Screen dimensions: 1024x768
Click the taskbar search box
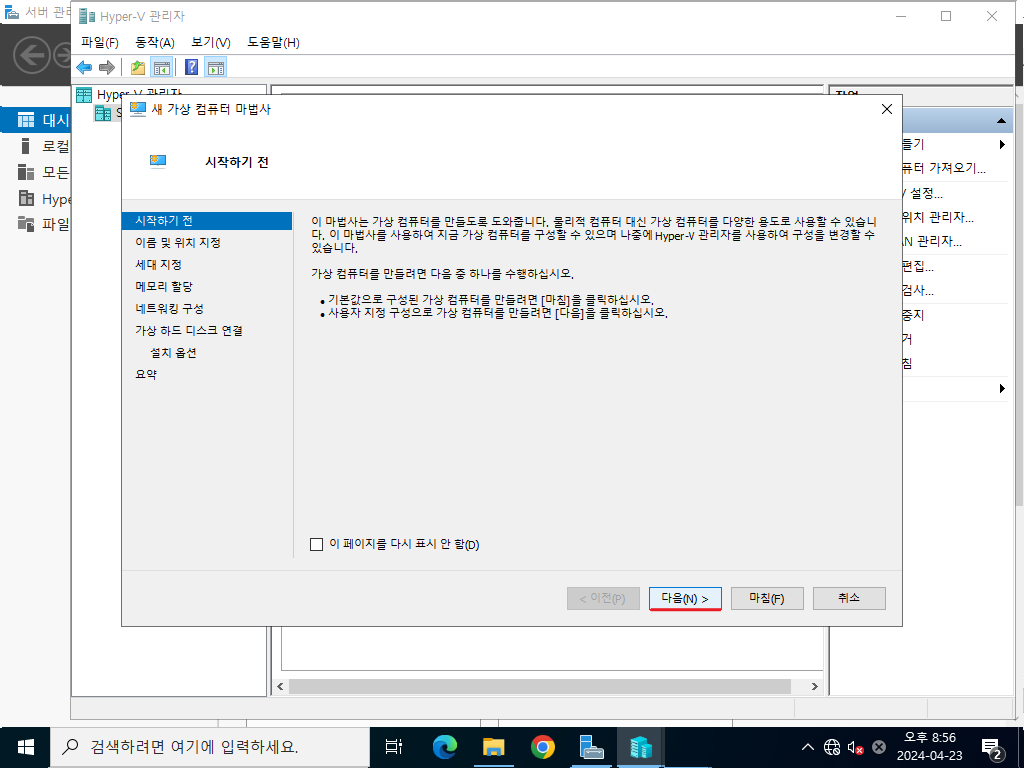click(210, 747)
